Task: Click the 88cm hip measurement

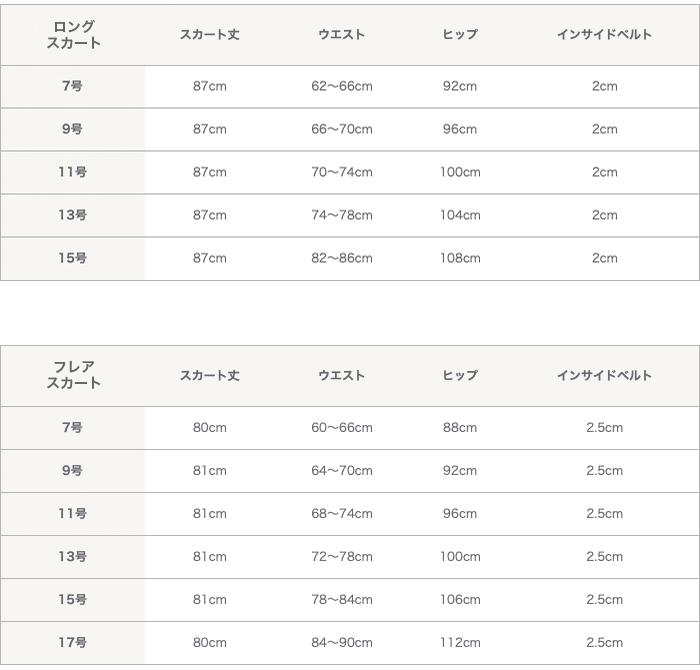Action: tap(460, 428)
